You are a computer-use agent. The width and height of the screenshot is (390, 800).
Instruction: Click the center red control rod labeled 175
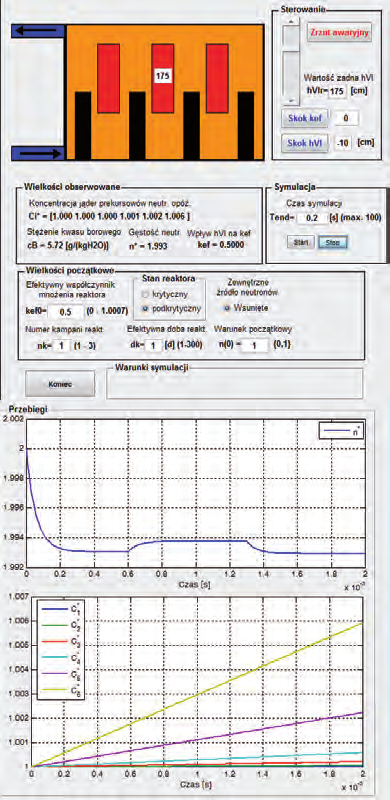coord(163,78)
